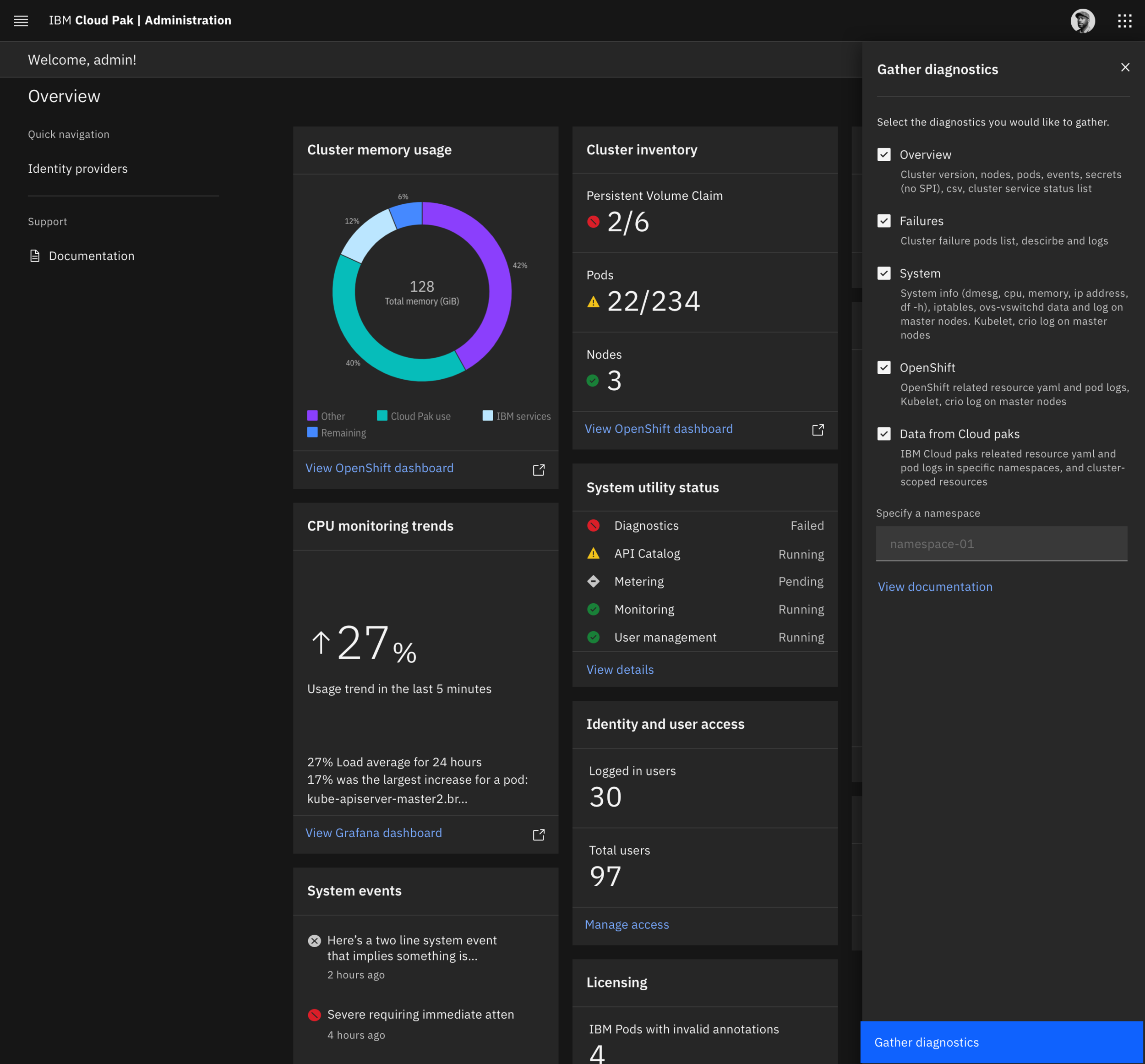The width and height of the screenshot is (1145, 1064).
Task: Open the app switcher grid icon
Action: pos(1124,21)
